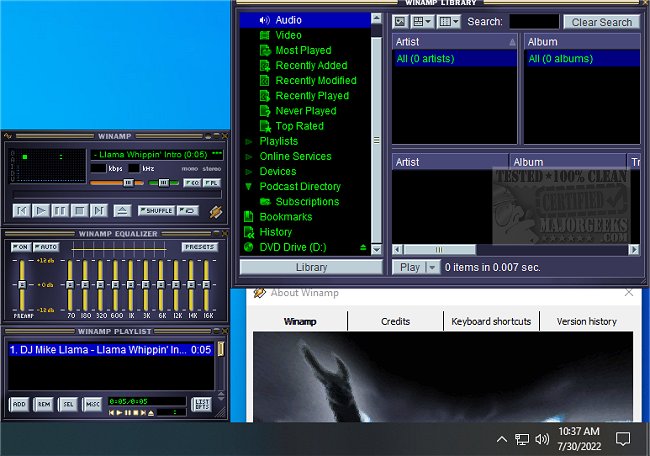Toggle Shuffle mode in player

coord(155,211)
